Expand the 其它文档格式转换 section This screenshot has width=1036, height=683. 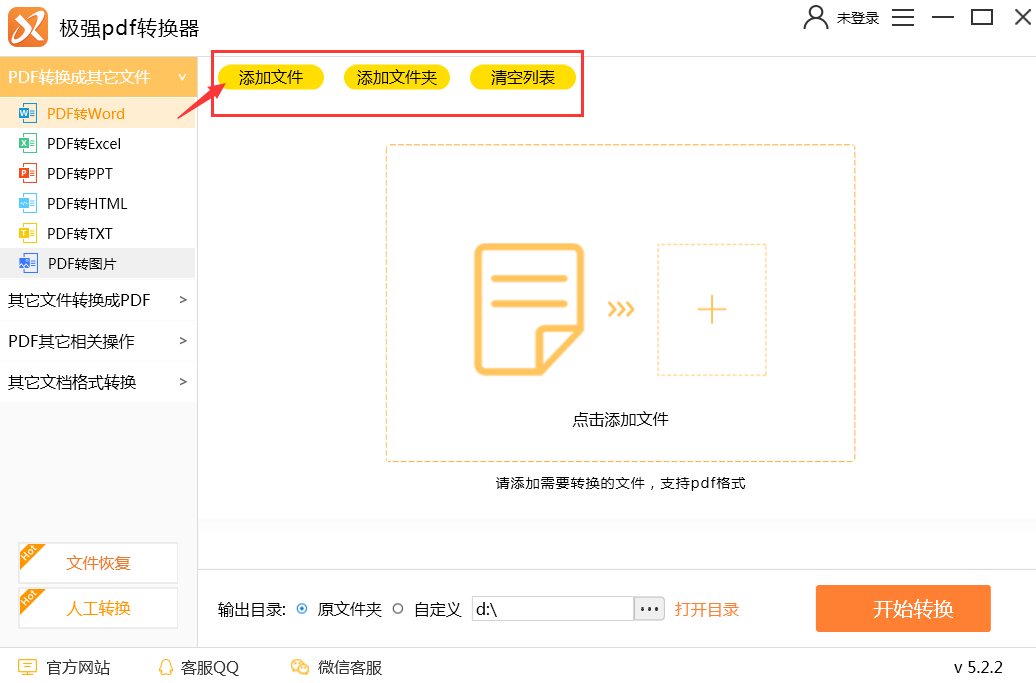pyautogui.click(x=182, y=382)
